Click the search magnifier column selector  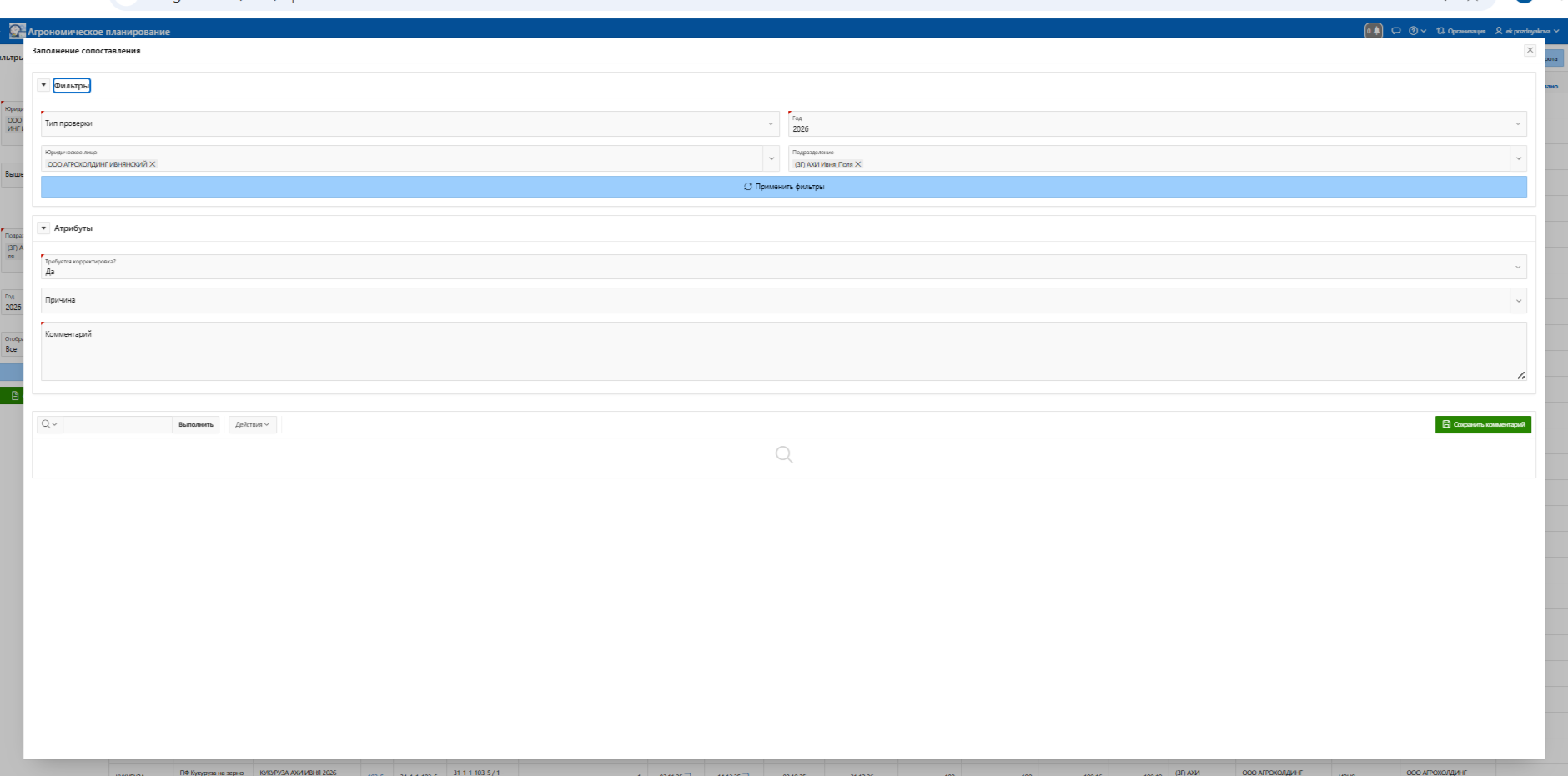pyautogui.click(x=49, y=424)
